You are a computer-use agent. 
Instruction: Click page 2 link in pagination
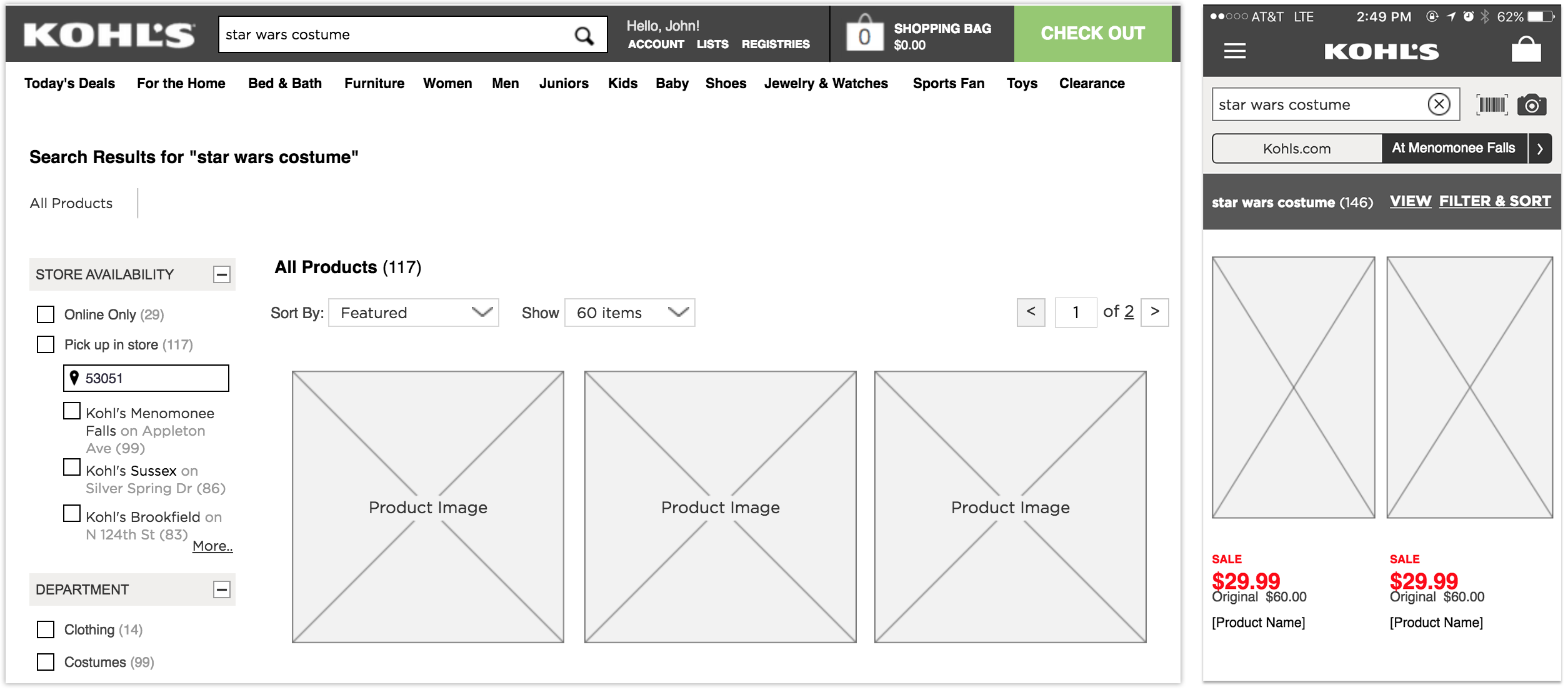point(1129,311)
